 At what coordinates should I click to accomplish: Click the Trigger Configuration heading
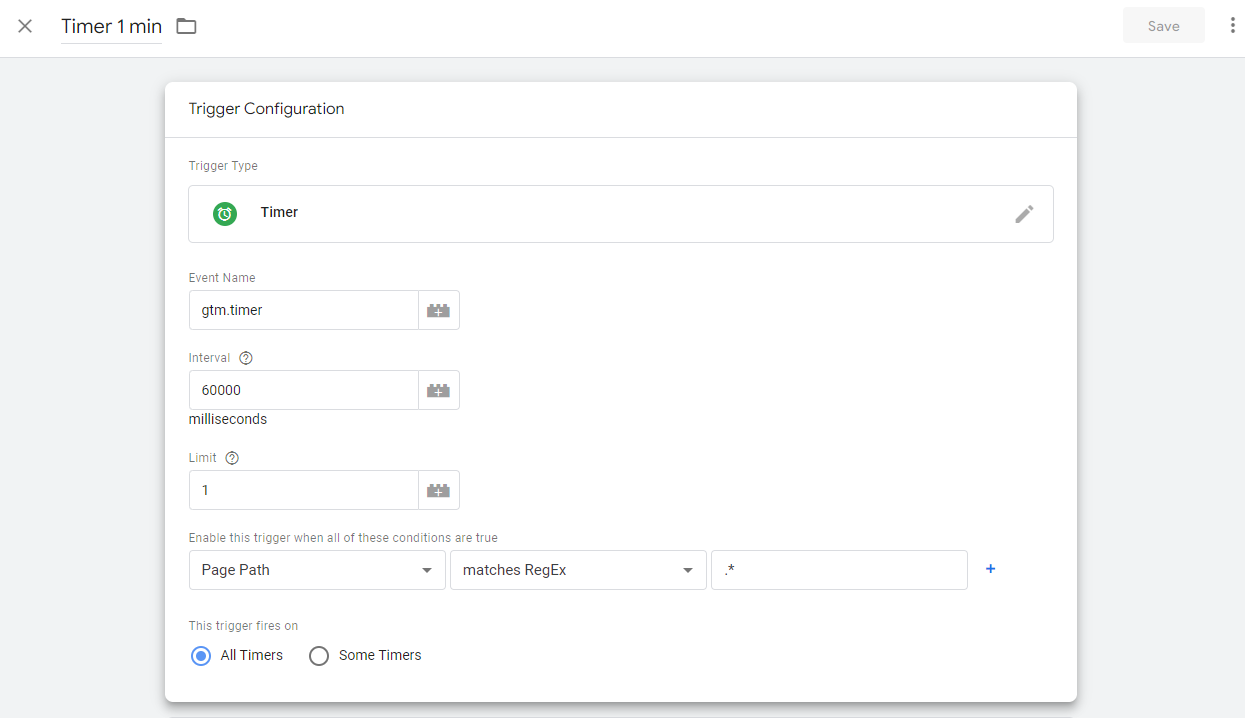266,108
